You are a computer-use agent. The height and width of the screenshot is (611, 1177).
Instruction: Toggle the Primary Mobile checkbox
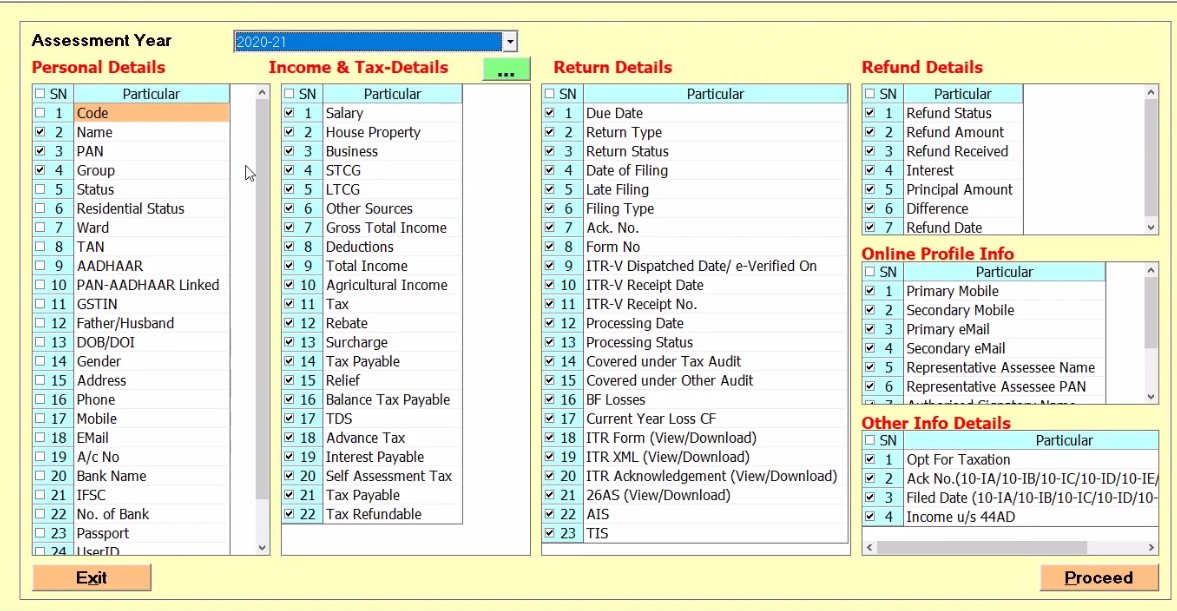click(x=869, y=292)
